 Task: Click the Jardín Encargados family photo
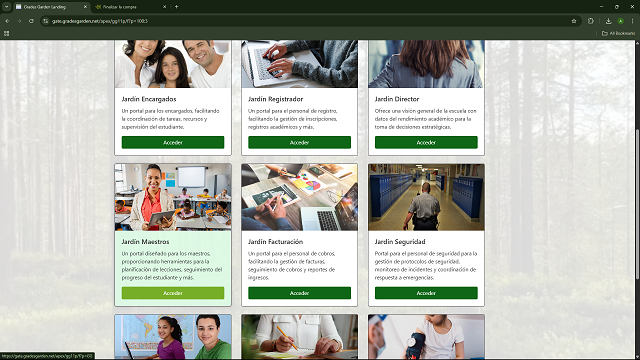[173, 64]
